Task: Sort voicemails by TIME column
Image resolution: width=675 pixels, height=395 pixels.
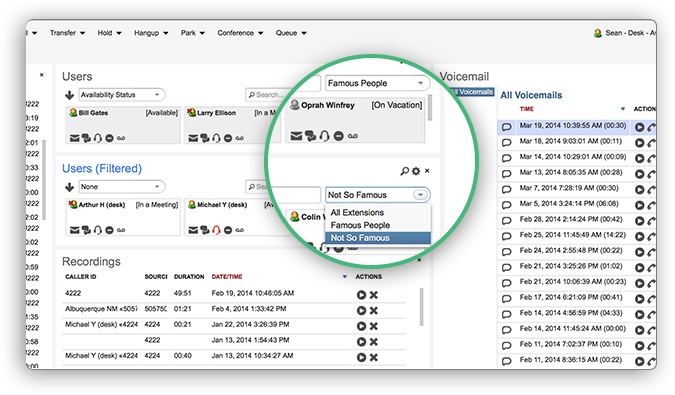Action: pos(526,109)
